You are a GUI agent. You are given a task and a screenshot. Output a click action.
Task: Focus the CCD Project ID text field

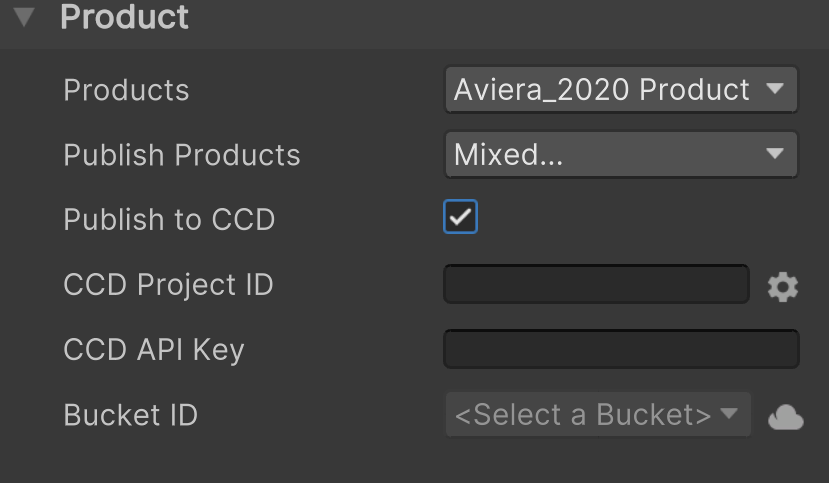point(596,285)
